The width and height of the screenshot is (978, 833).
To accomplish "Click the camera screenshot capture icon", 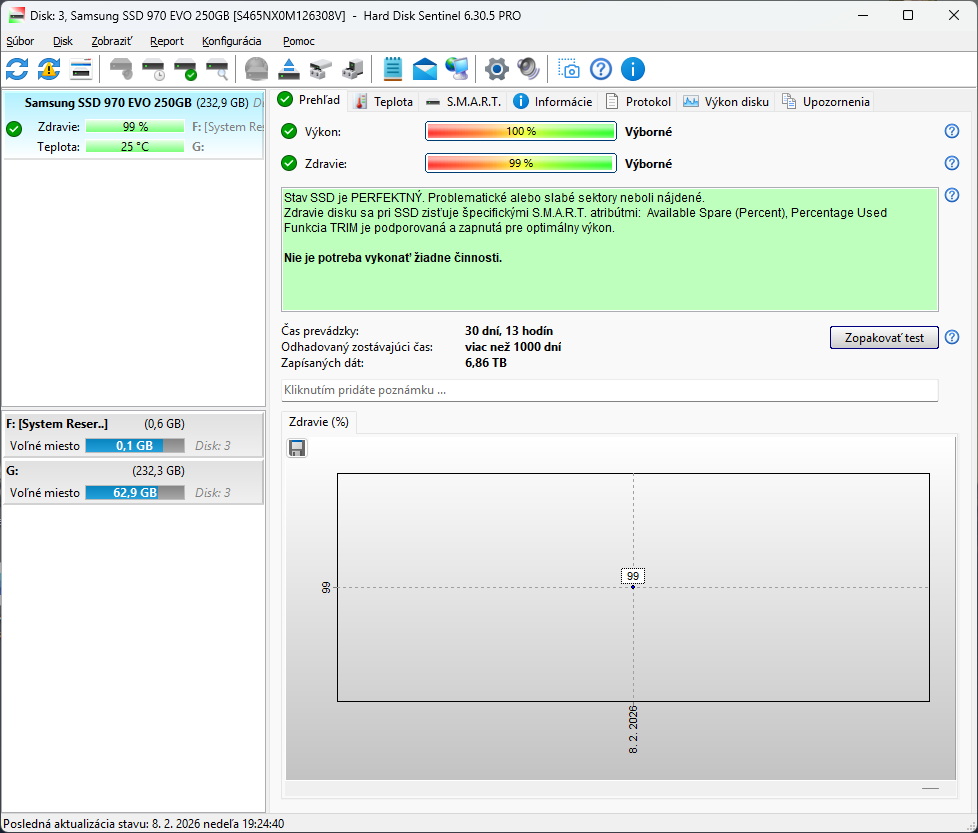I will pos(568,69).
